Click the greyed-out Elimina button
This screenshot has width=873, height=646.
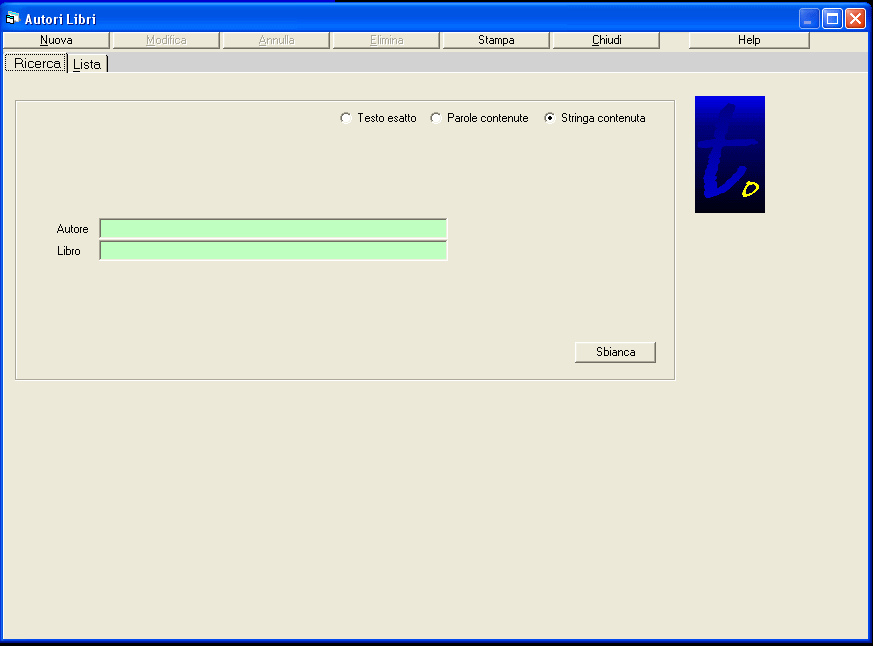386,41
